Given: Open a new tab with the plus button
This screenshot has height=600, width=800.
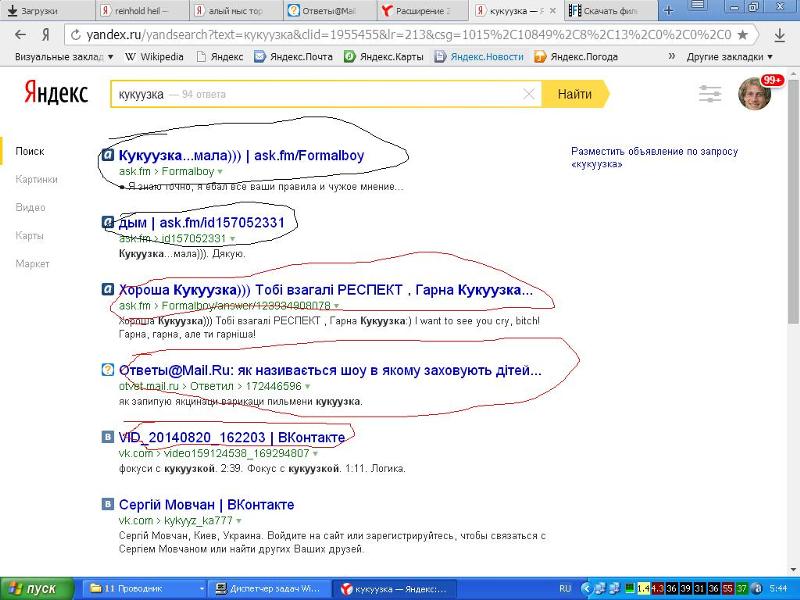Looking at the screenshot, I should pyautogui.click(x=668, y=10).
